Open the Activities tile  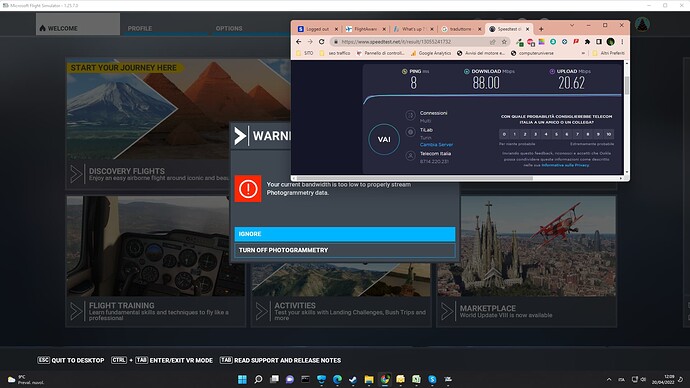tap(341, 295)
